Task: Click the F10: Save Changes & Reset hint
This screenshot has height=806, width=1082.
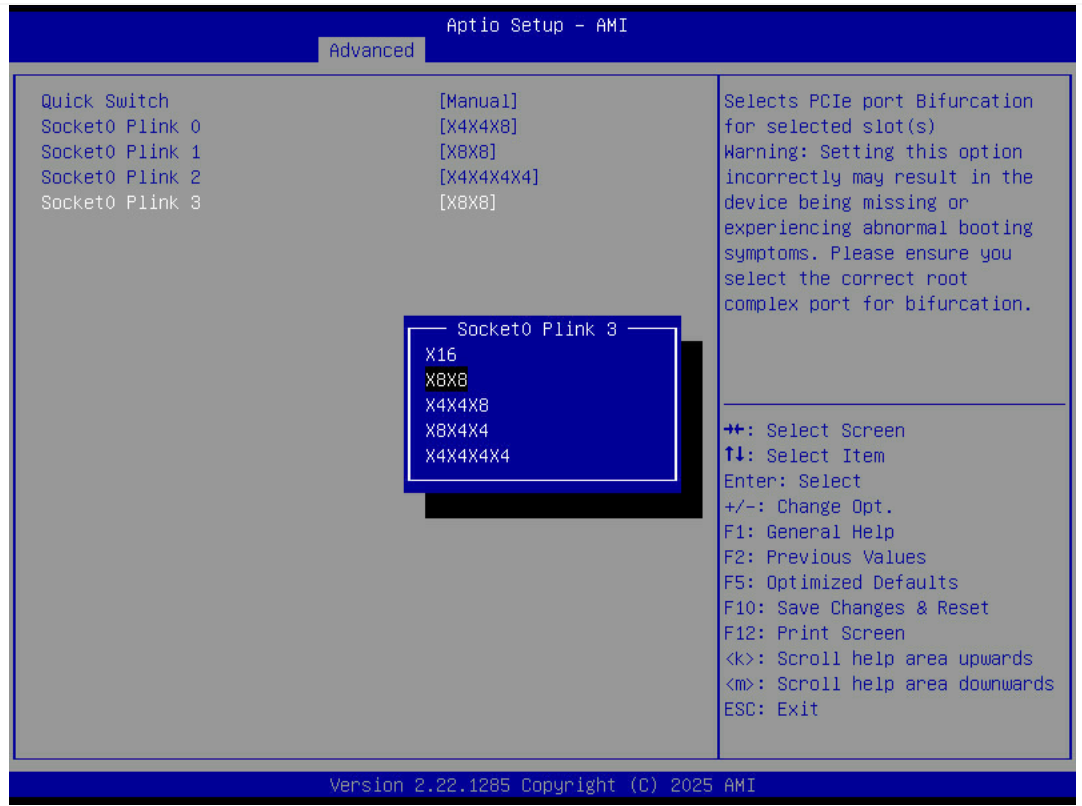Action: click(856, 608)
